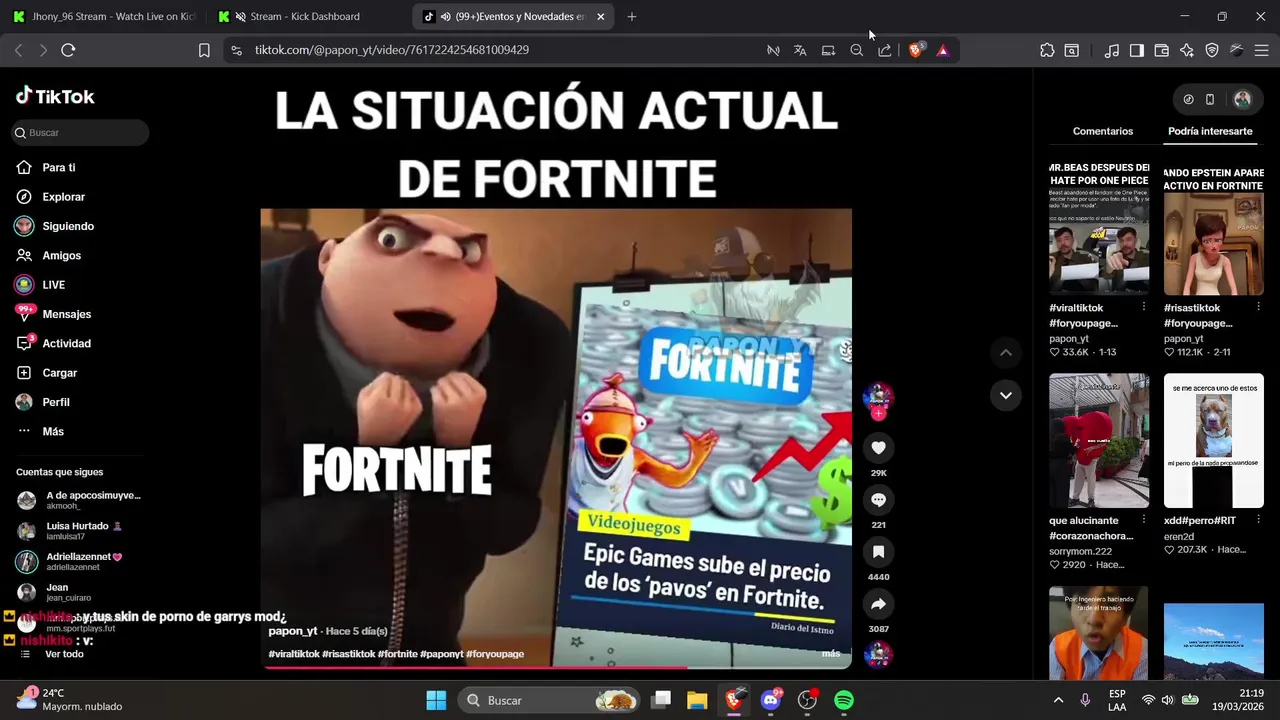Screen dimensions: 1280x720
Task: Open papon_yt username on the video
Action: click(292, 631)
